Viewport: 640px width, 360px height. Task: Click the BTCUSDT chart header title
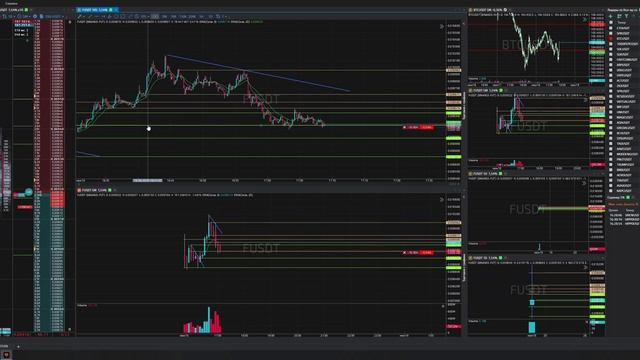(x=487, y=10)
